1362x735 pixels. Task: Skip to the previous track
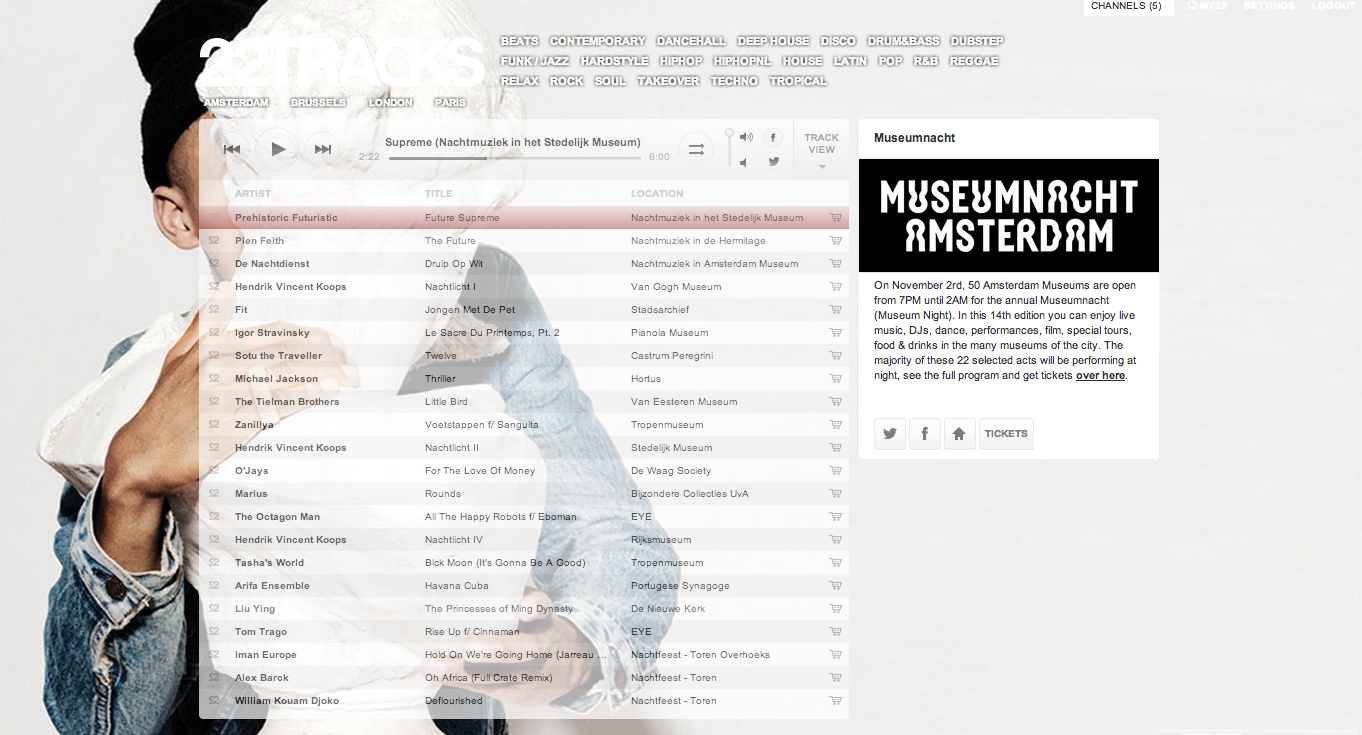[232, 149]
